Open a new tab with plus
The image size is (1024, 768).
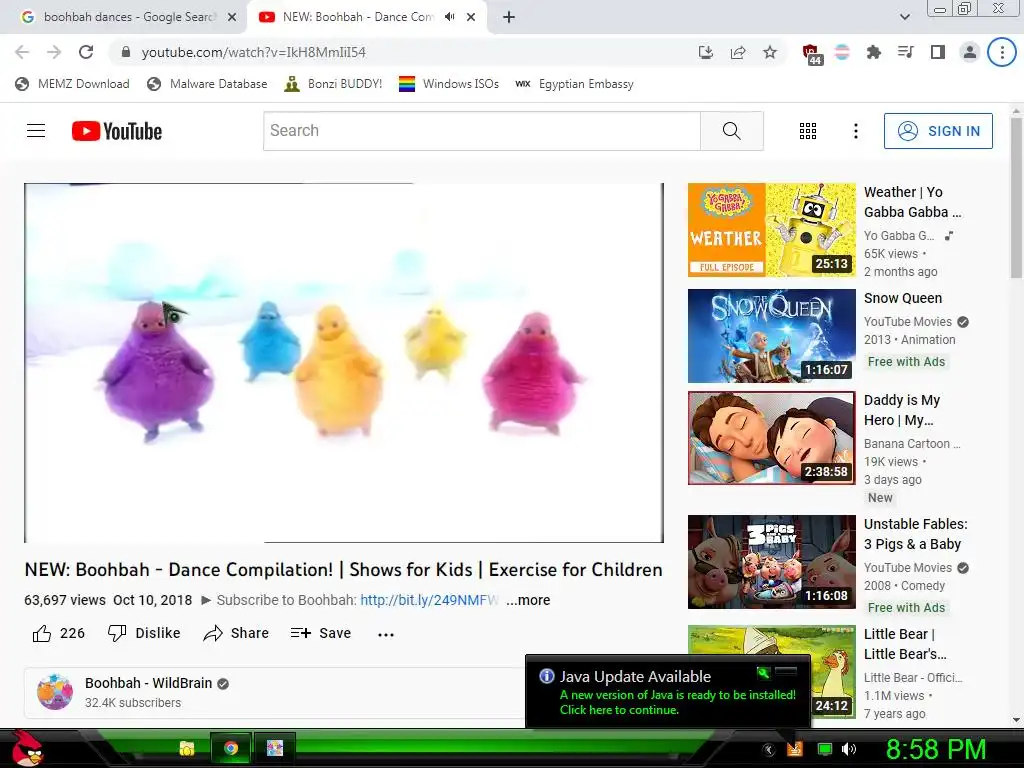(509, 17)
